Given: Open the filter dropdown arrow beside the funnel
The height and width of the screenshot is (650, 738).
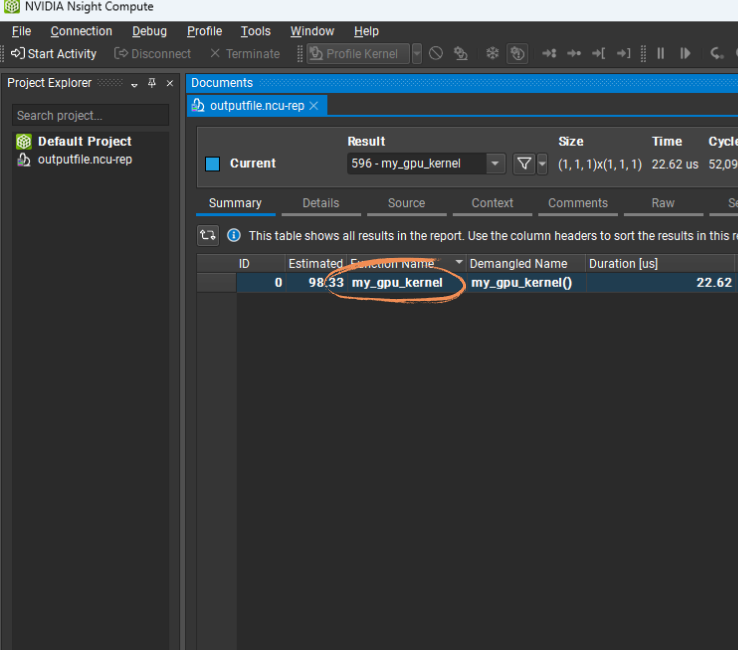Looking at the screenshot, I should [x=542, y=164].
